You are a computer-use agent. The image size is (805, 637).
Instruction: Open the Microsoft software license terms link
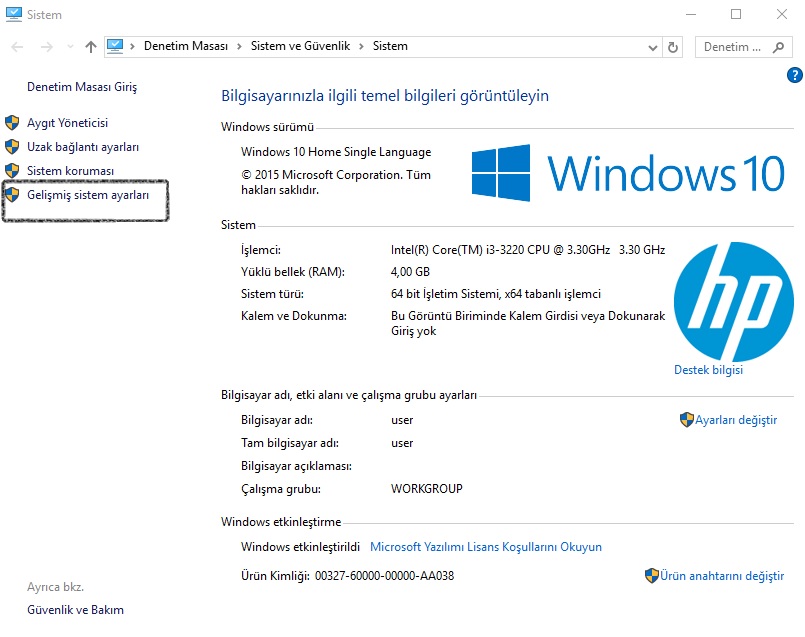coord(484,546)
